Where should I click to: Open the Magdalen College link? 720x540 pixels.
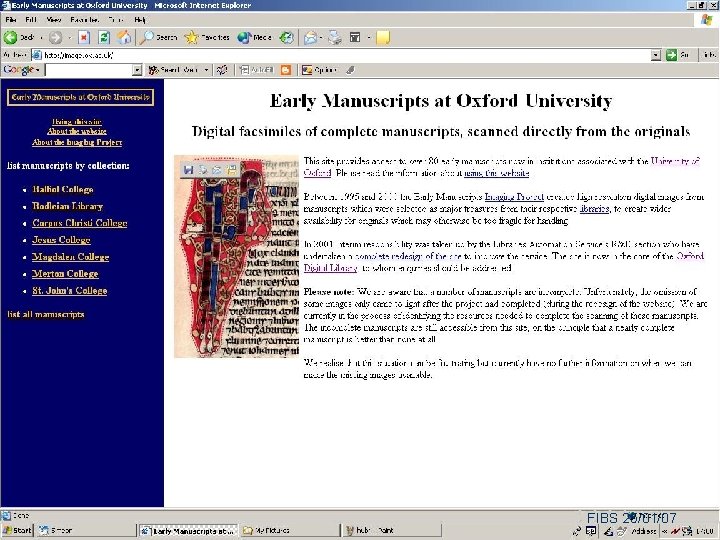click(x=71, y=257)
